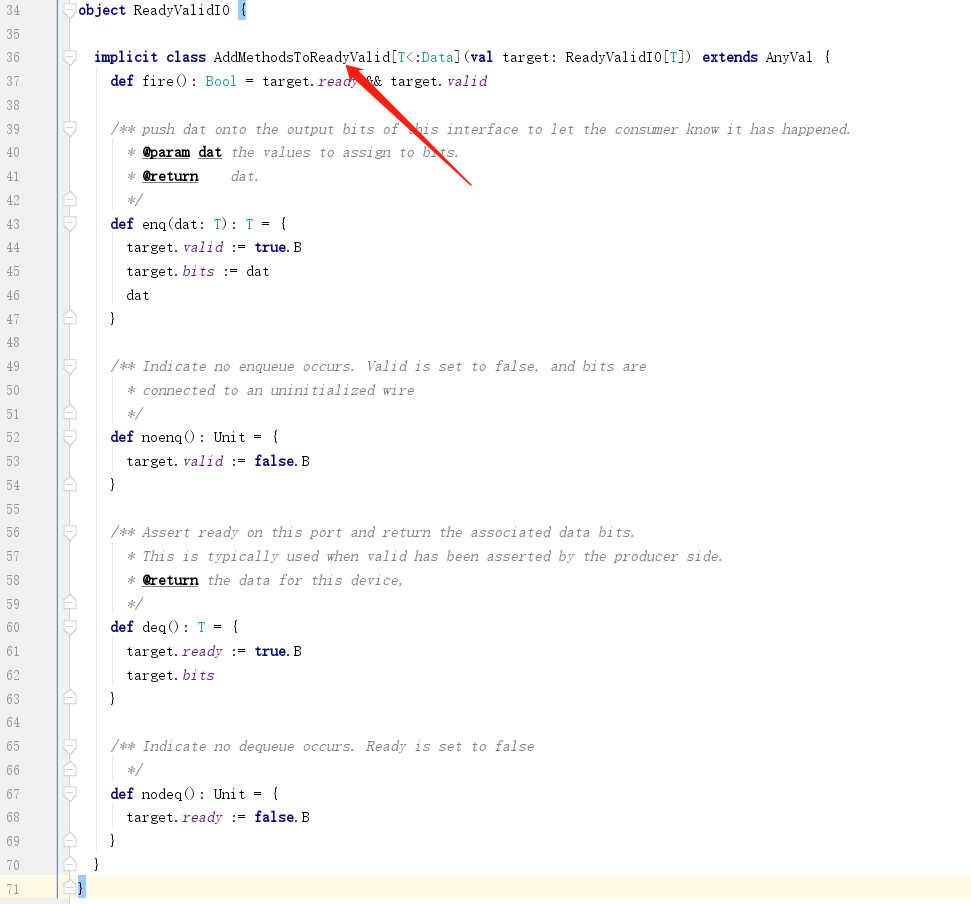Collapse the noenq method fold marker on line 52
Screen dimensions: 971x904
69,437
